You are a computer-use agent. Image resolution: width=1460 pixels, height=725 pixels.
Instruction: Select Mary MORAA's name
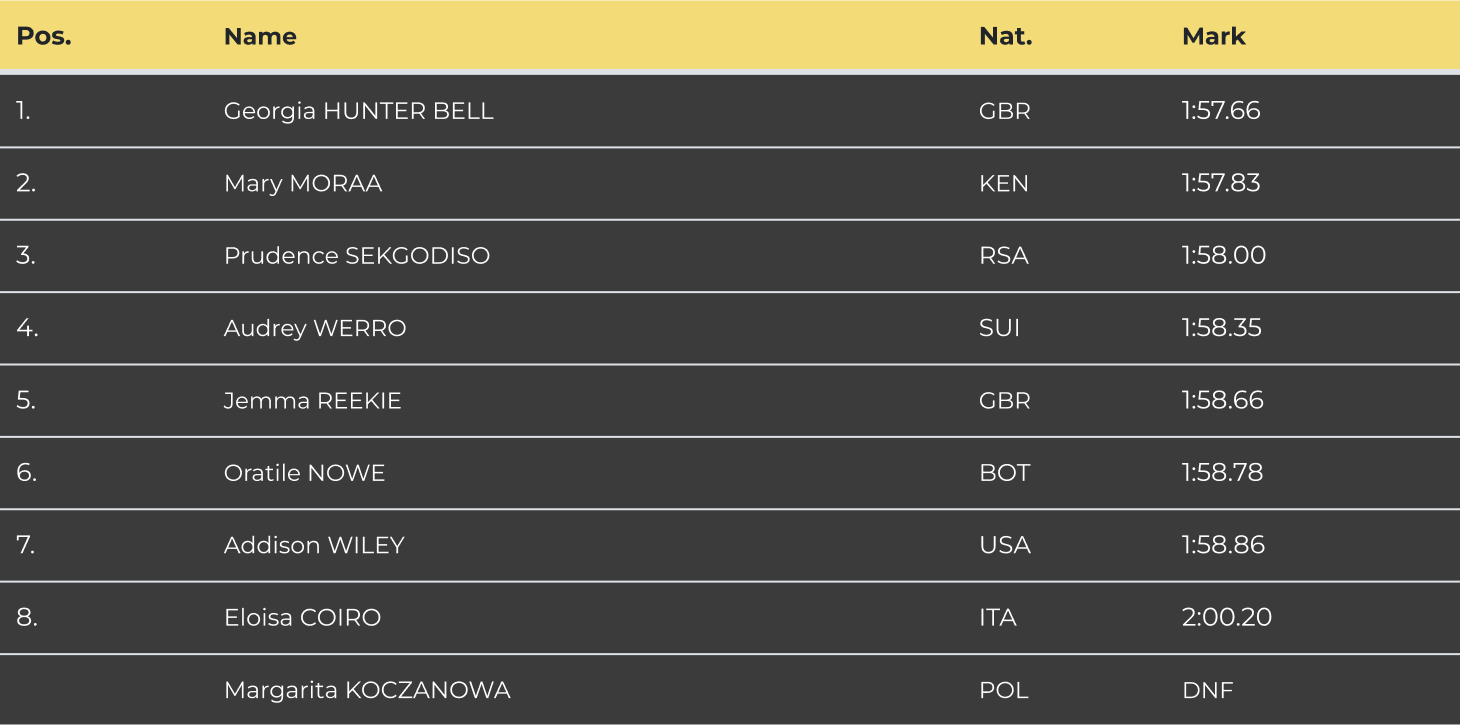(x=302, y=184)
